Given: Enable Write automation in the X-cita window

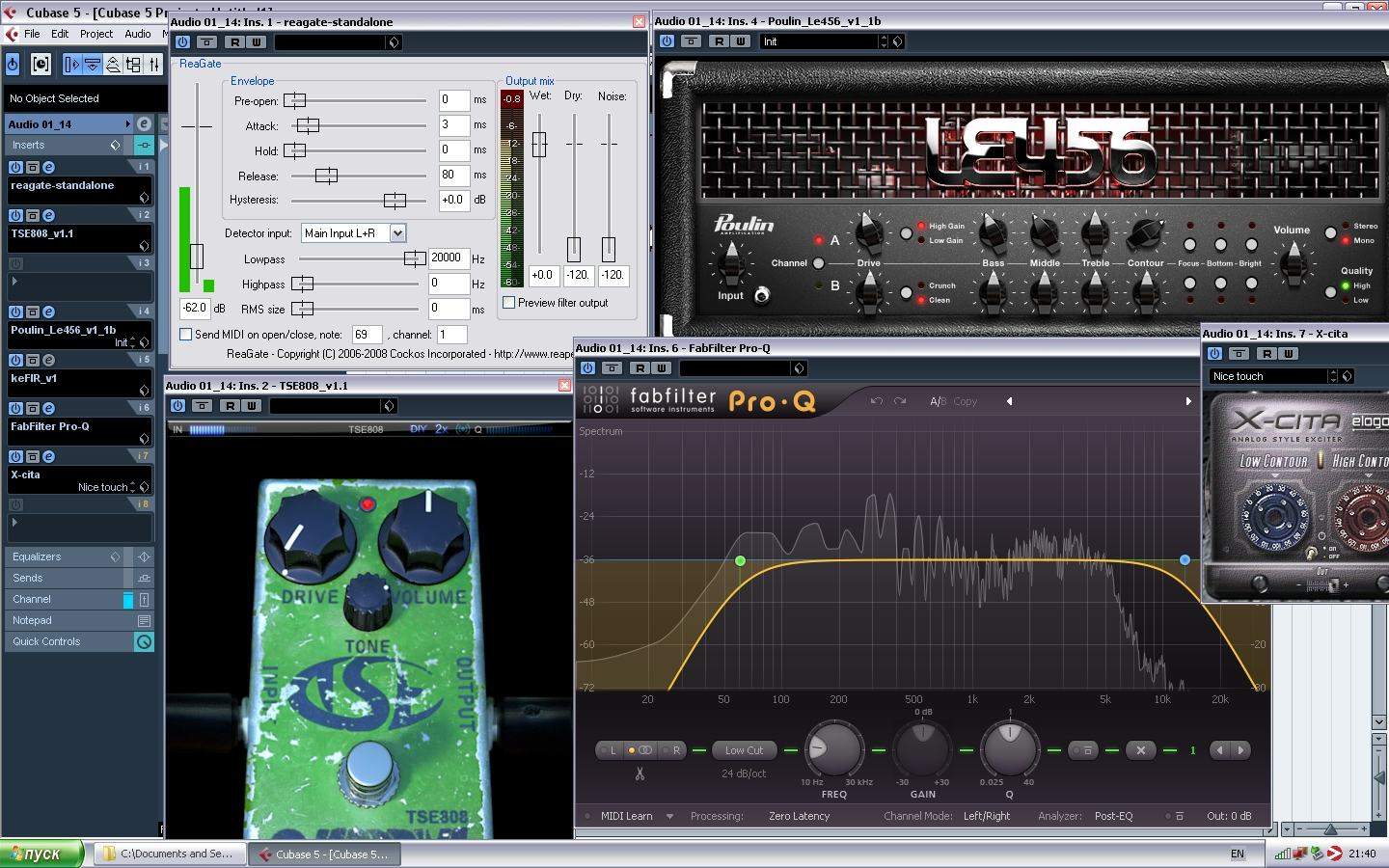Looking at the screenshot, I should pyautogui.click(x=1288, y=354).
